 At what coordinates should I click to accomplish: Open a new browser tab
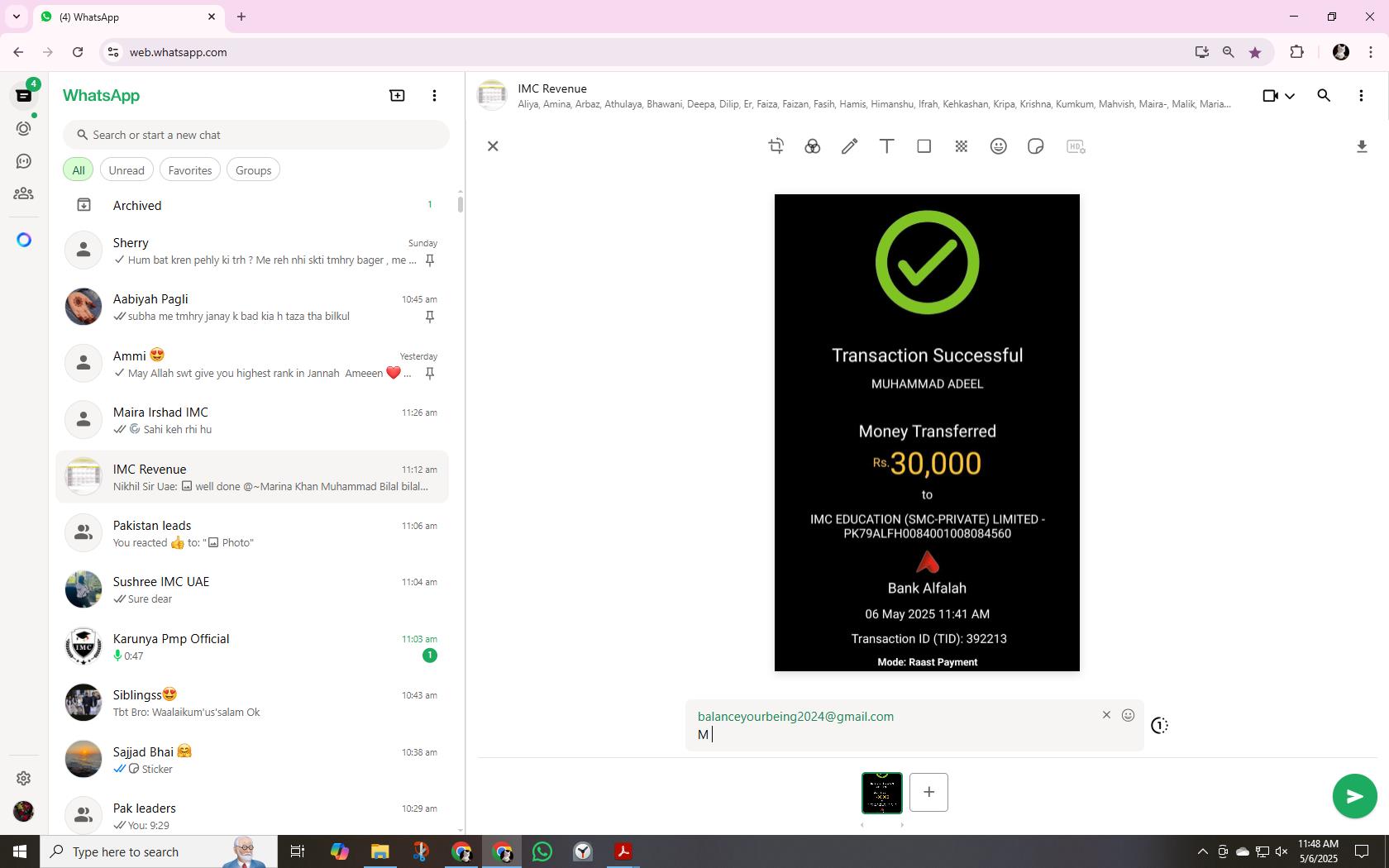pyautogui.click(x=241, y=17)
